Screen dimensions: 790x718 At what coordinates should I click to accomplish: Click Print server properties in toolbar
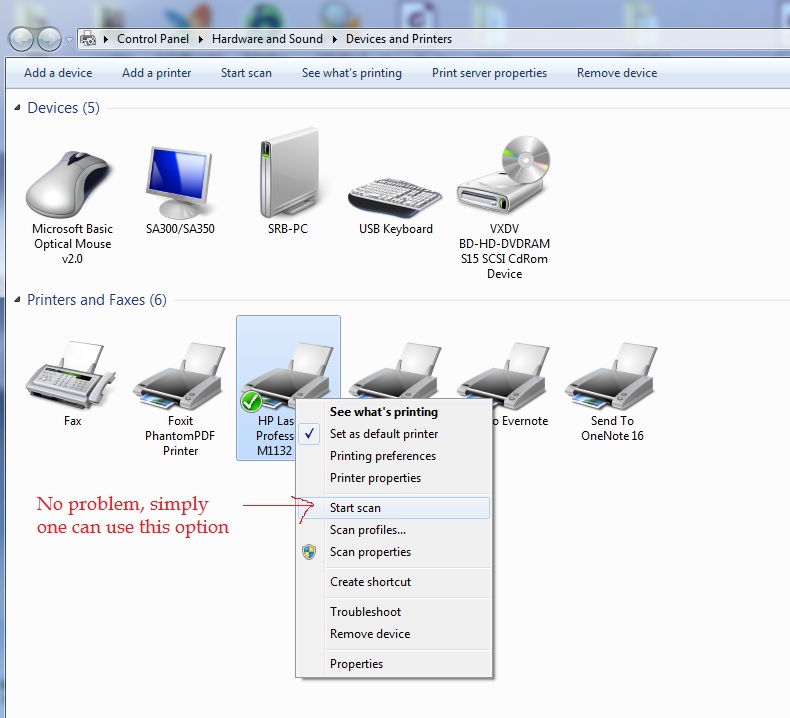[489, 73]
